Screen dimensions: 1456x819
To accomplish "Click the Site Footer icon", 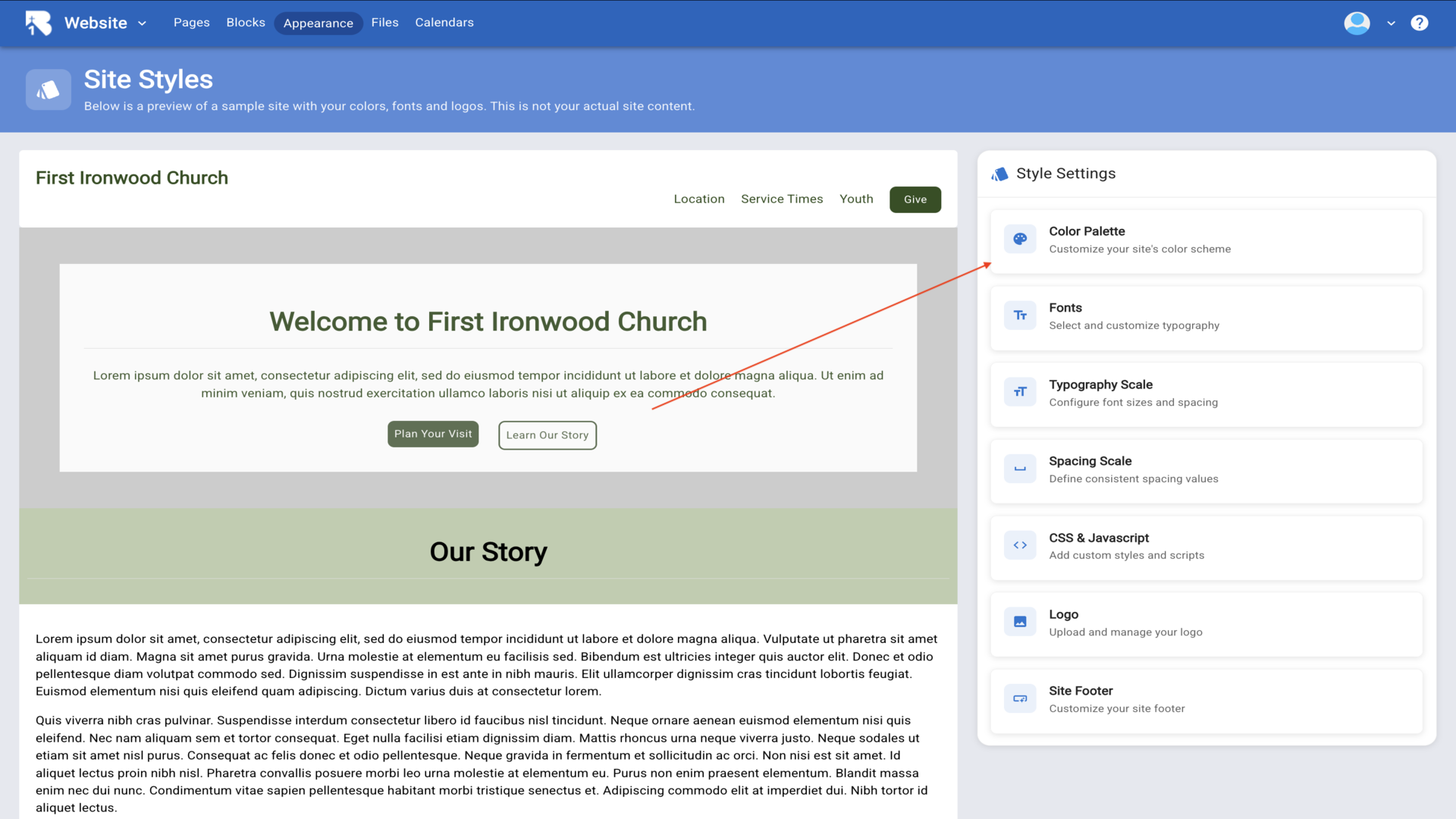I will (1020, 698).
